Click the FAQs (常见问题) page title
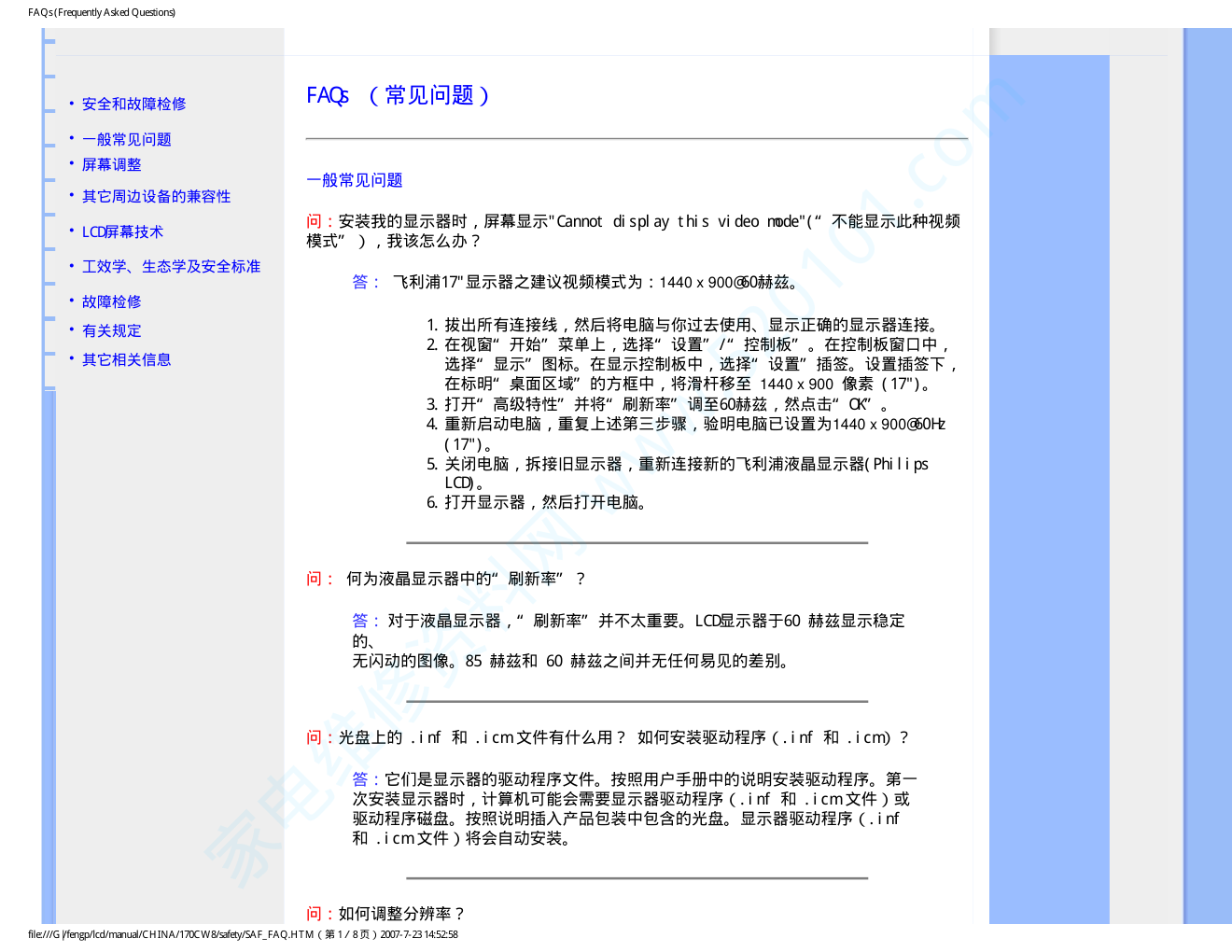The image size is (1232, 952). point(398,96)
